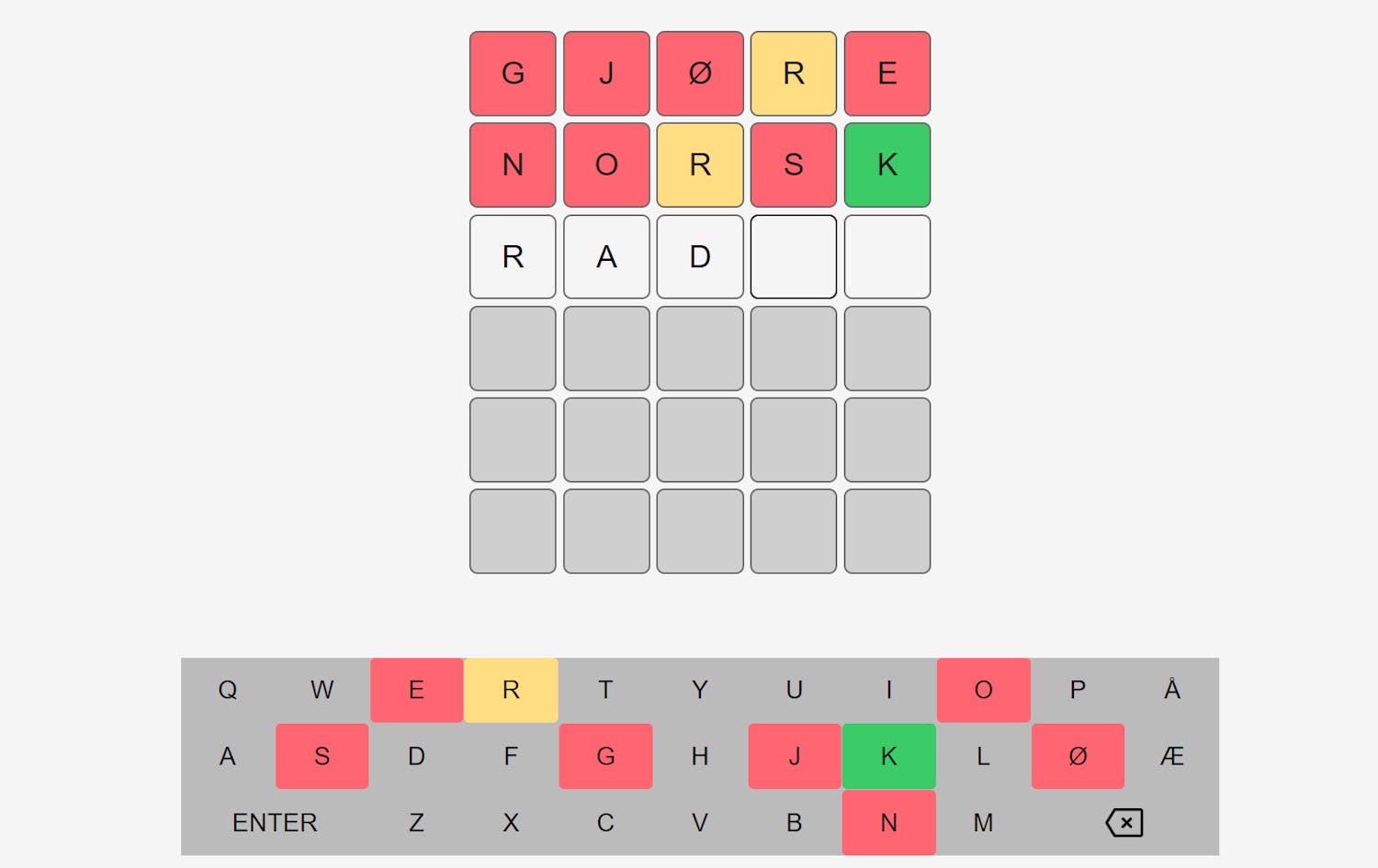Select the letter M key
The width and height of the screenshot is (1378, 868).
coord(983,822)
